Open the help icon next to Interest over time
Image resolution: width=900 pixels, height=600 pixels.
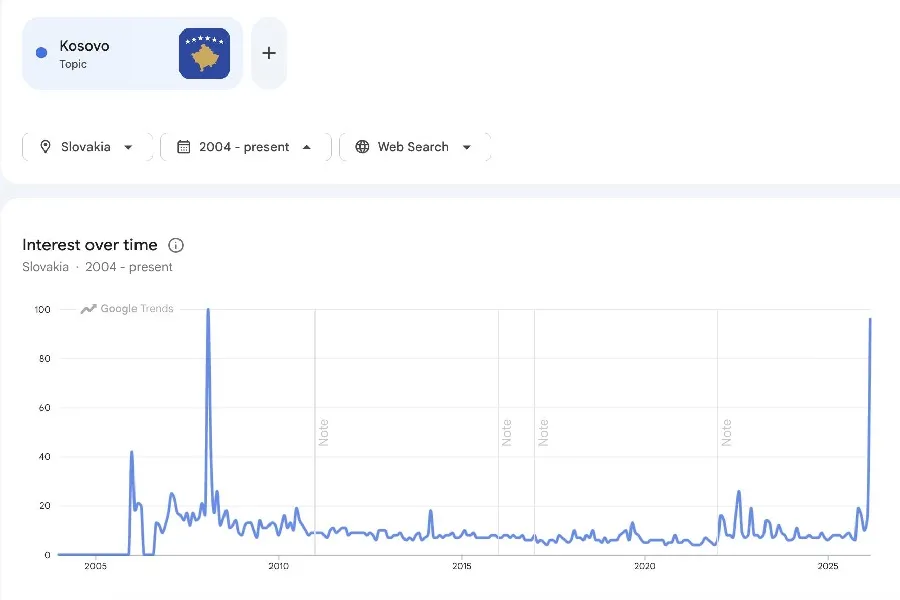coord(176,245)
